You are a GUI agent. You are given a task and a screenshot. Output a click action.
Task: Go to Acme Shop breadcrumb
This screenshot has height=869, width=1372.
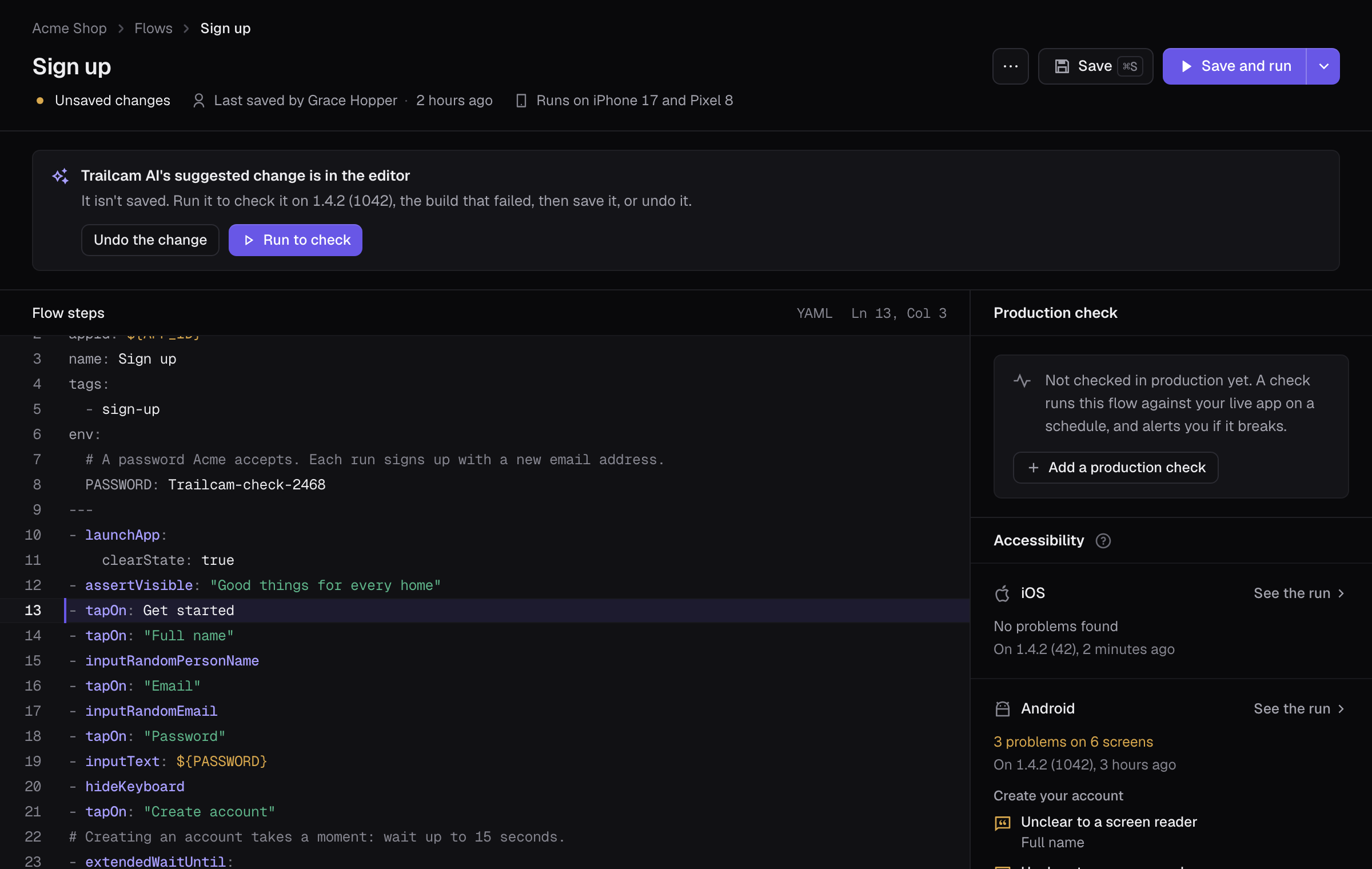pos(69,28)
